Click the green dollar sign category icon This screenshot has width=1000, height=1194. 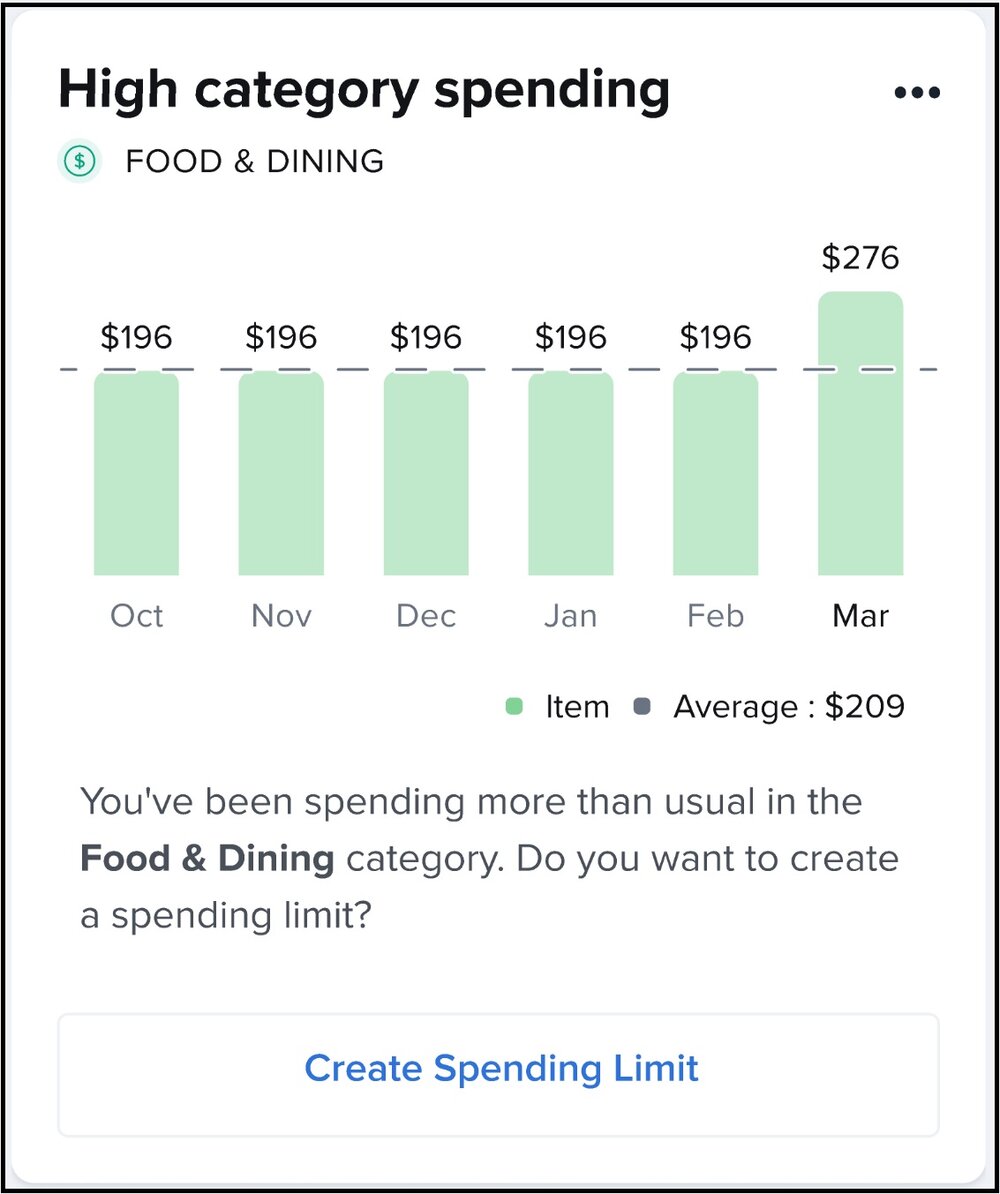pos(80,161)
